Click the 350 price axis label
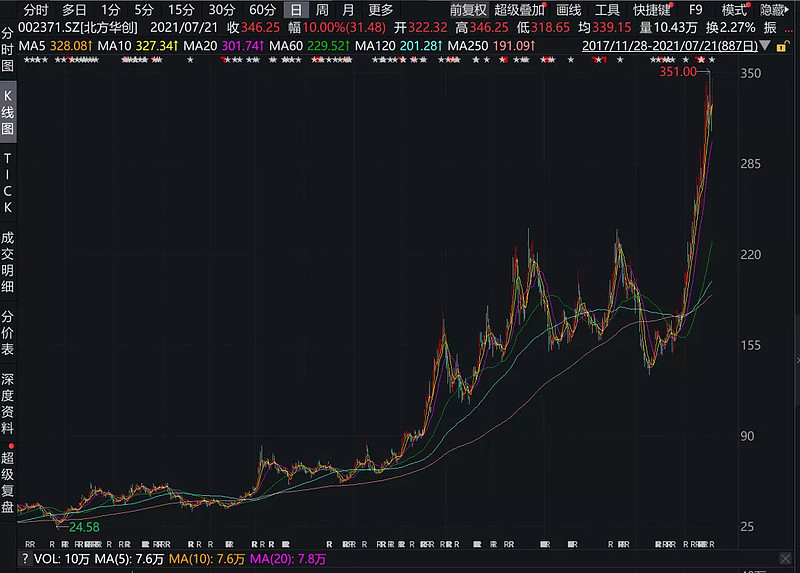Image resolution: width=800 pixels, height=573 pixels. (750, 73)
